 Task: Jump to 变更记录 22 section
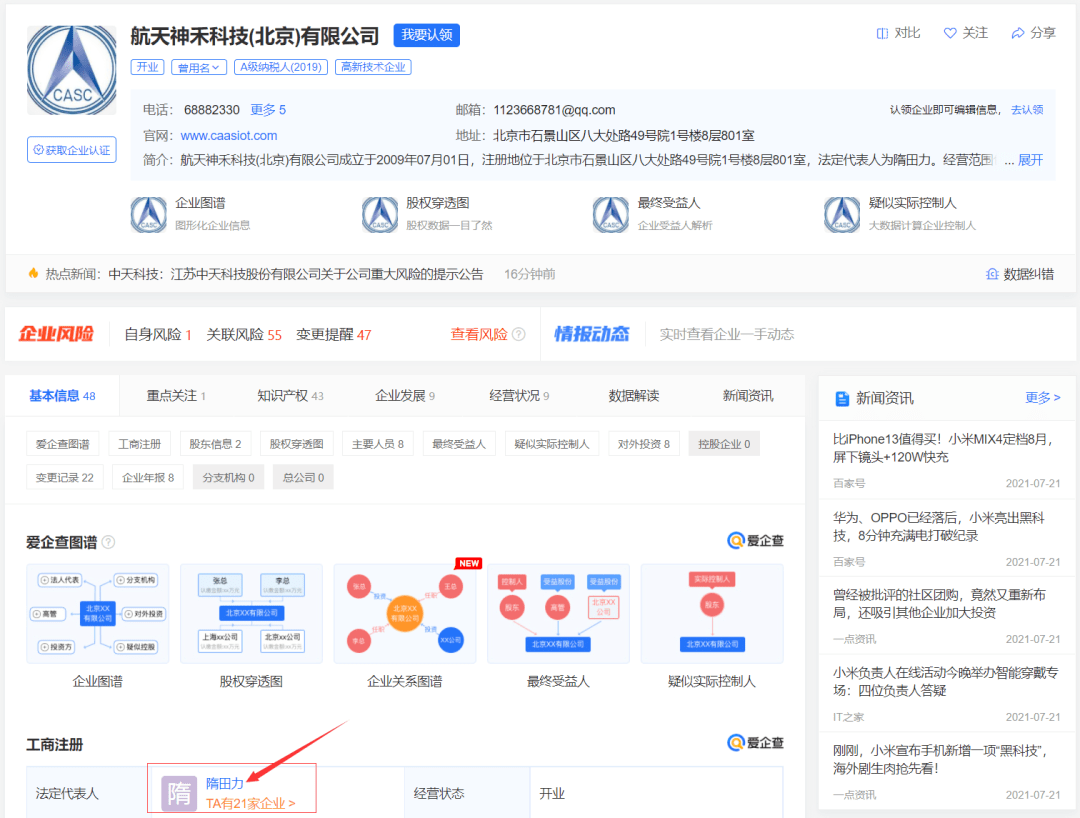[65, 477]
